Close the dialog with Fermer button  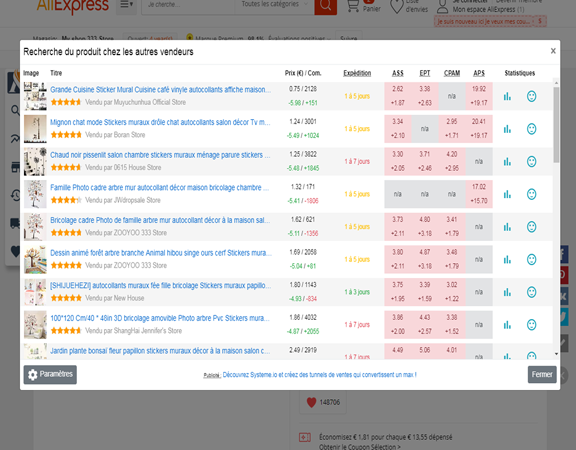pyautogui.click(x=542, y=374)
